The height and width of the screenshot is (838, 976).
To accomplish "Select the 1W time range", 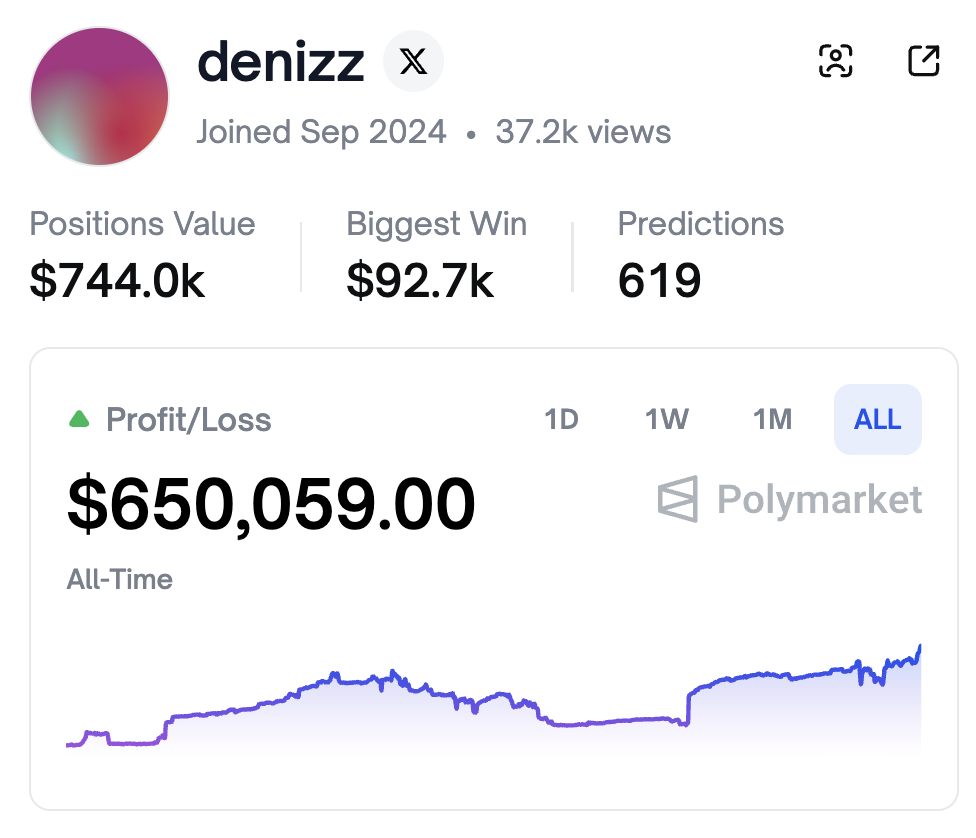I will tap(667, 419).
